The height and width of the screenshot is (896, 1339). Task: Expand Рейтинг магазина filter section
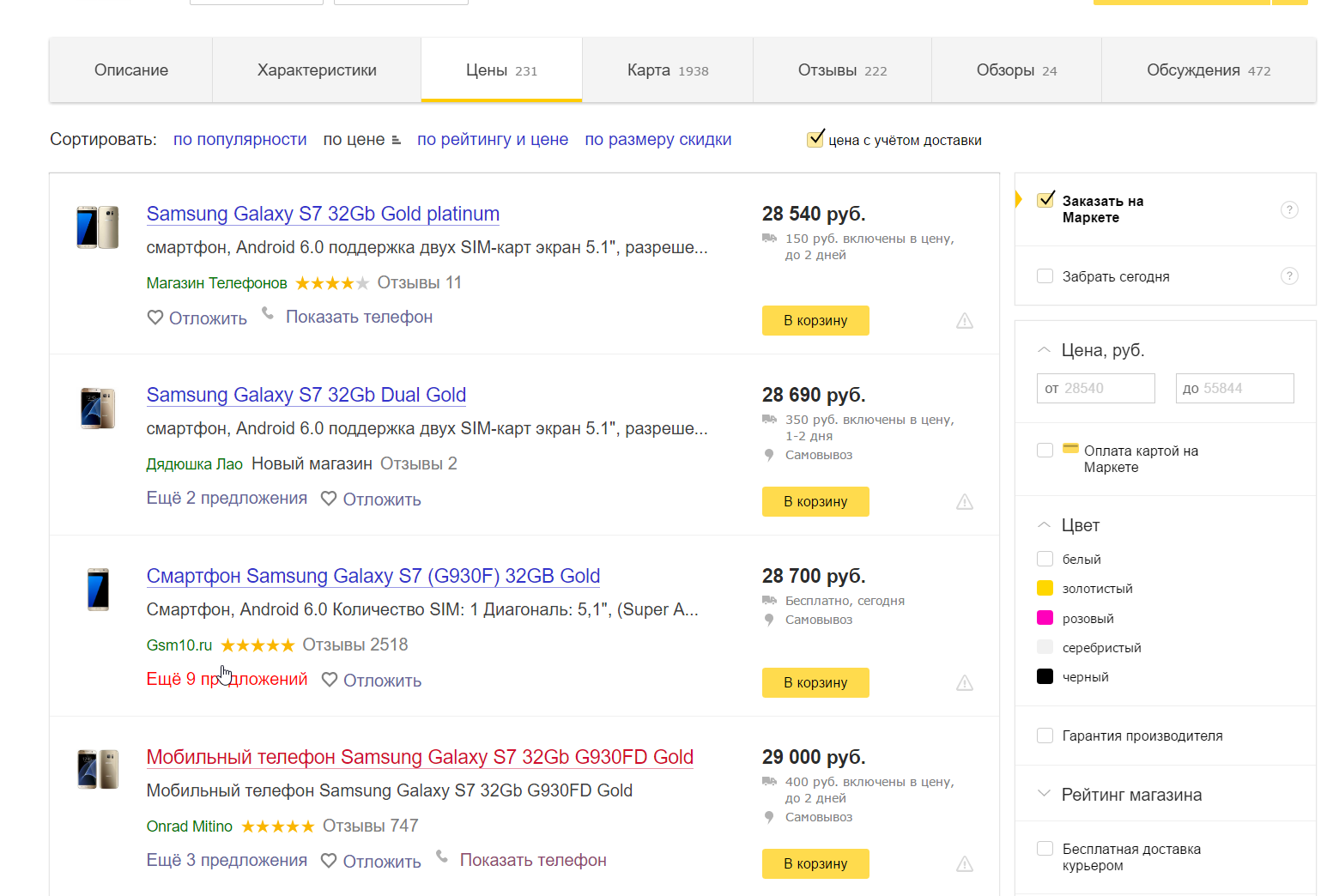point(1045,794)
